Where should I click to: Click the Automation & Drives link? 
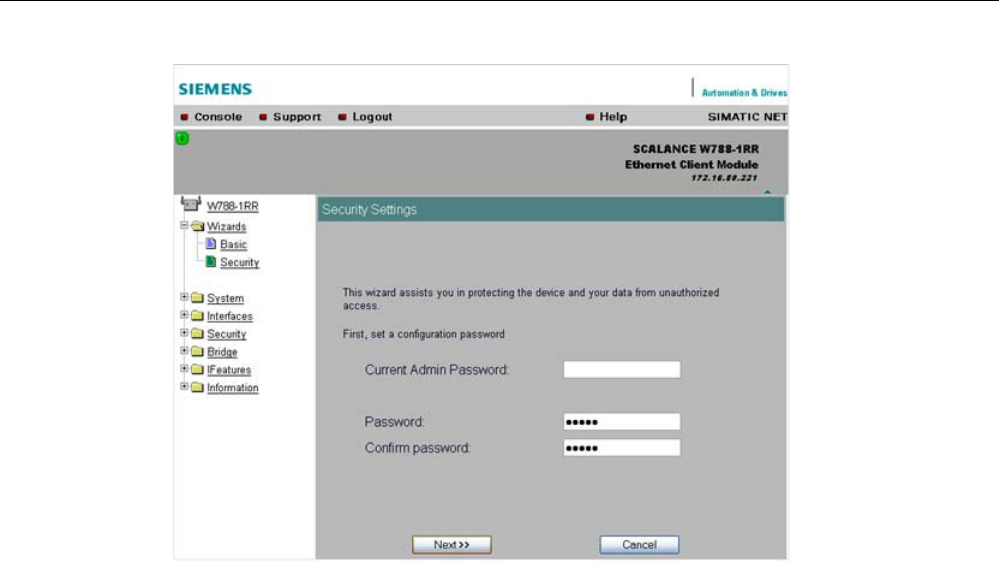744,93
